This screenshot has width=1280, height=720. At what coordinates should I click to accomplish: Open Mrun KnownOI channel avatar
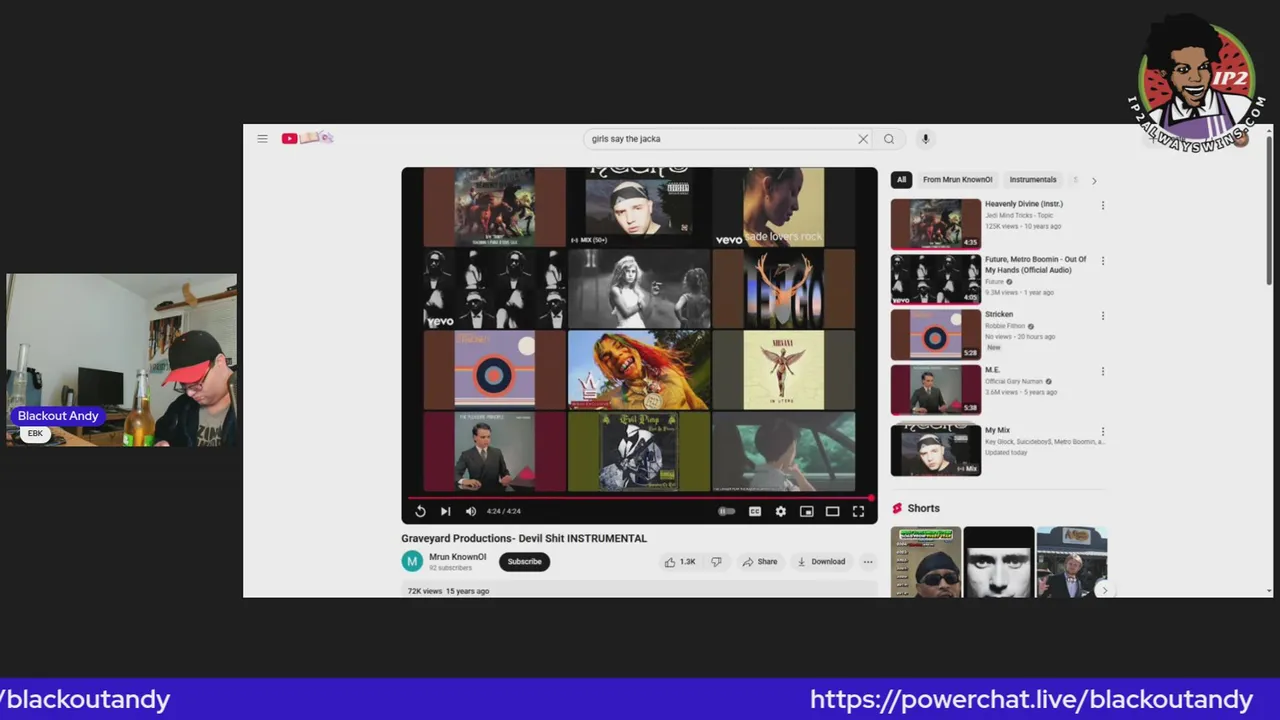point(412,561)
